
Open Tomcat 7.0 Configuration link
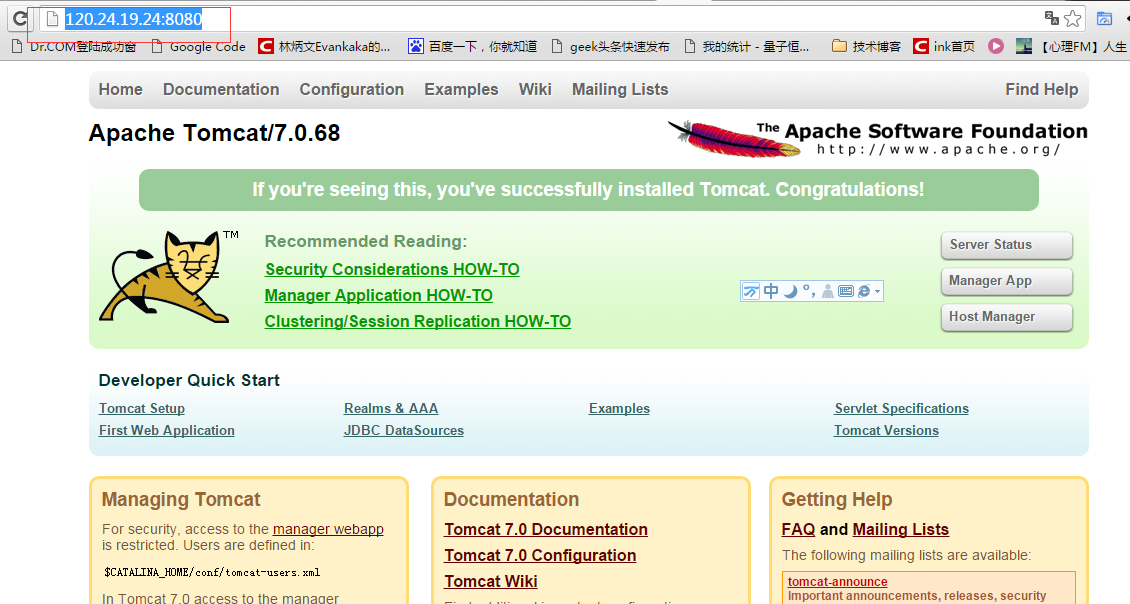click(x=540, y=556)
